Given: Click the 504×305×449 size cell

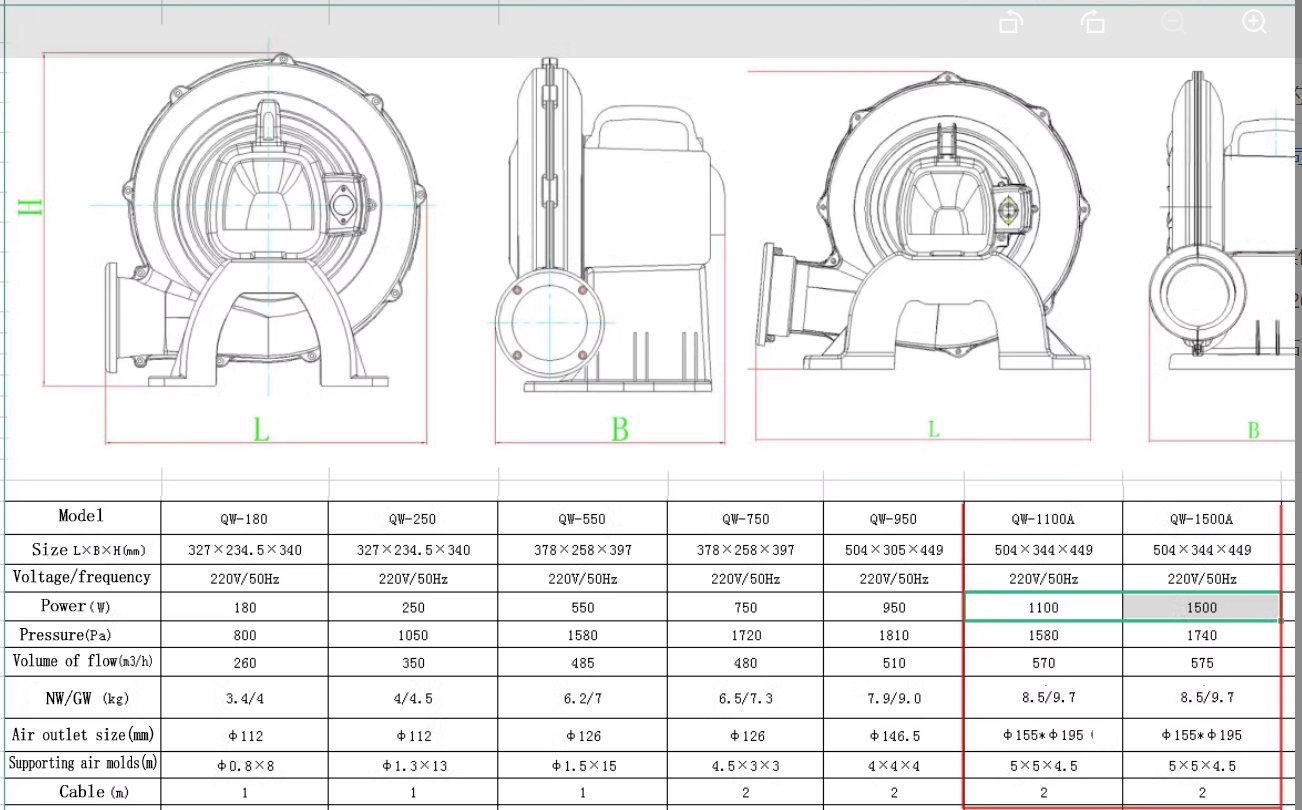Looking at the screenshot, I should point(894,550).
